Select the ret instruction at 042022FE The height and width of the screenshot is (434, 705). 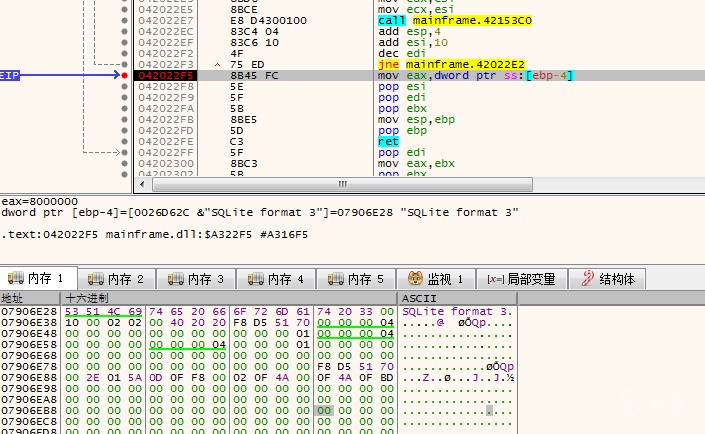(388, 142)
